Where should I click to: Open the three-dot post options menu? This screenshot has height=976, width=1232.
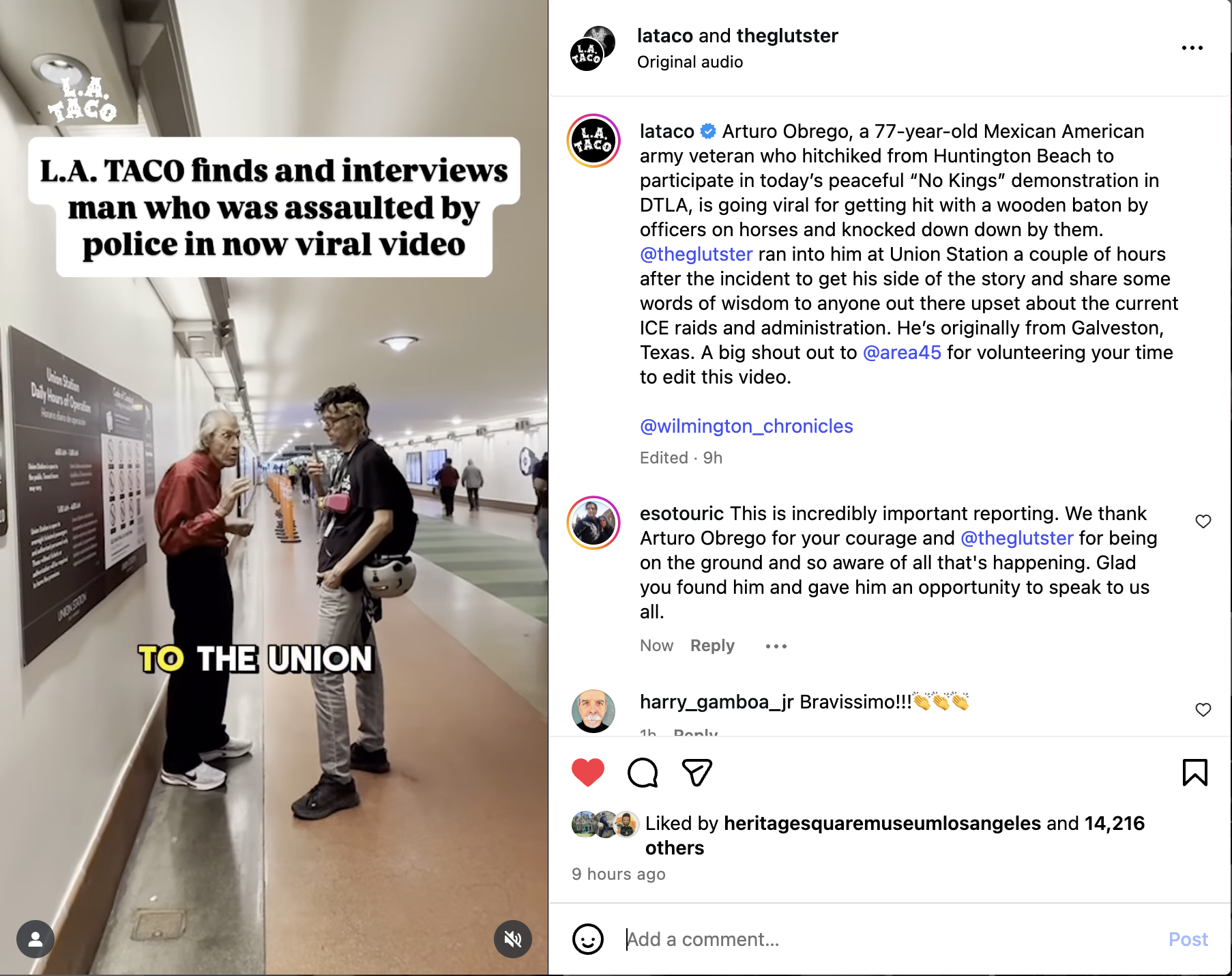tap(1192, 48)
